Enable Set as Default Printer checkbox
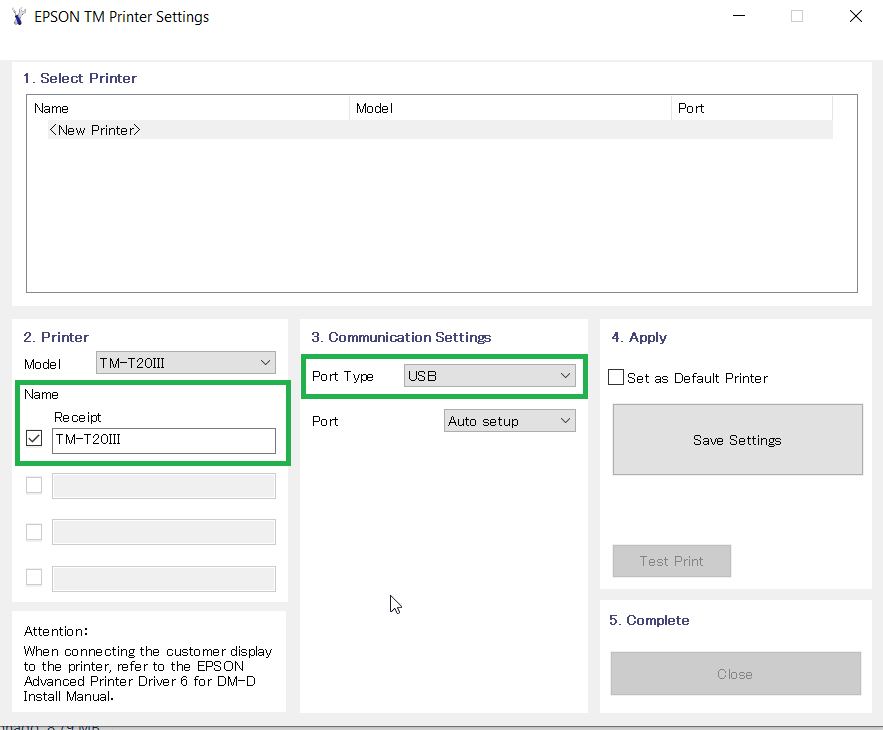 pyautogui.click(x=616, y=377)
